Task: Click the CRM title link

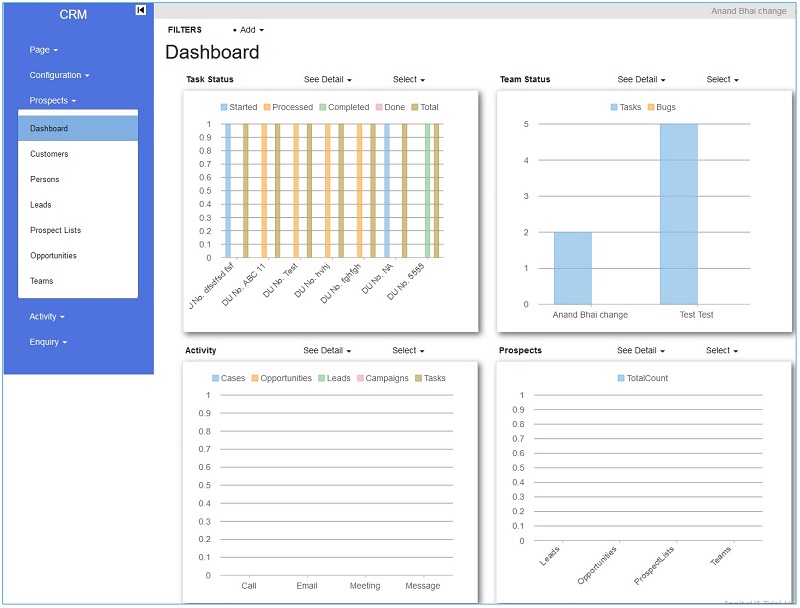Action: tap(72, 15)
